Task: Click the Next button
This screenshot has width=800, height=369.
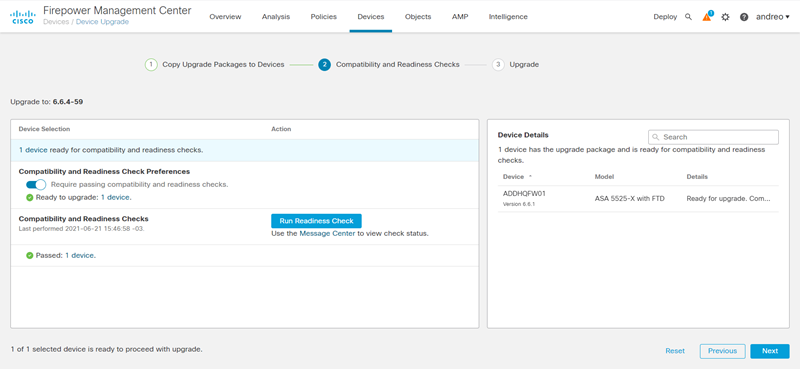Action: pos(770,351)
